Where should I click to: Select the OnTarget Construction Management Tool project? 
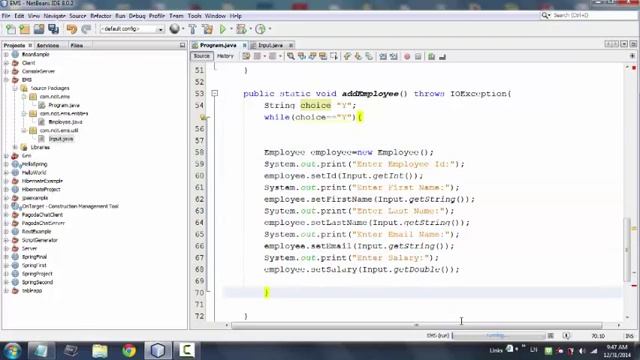(x=70, y=206)
